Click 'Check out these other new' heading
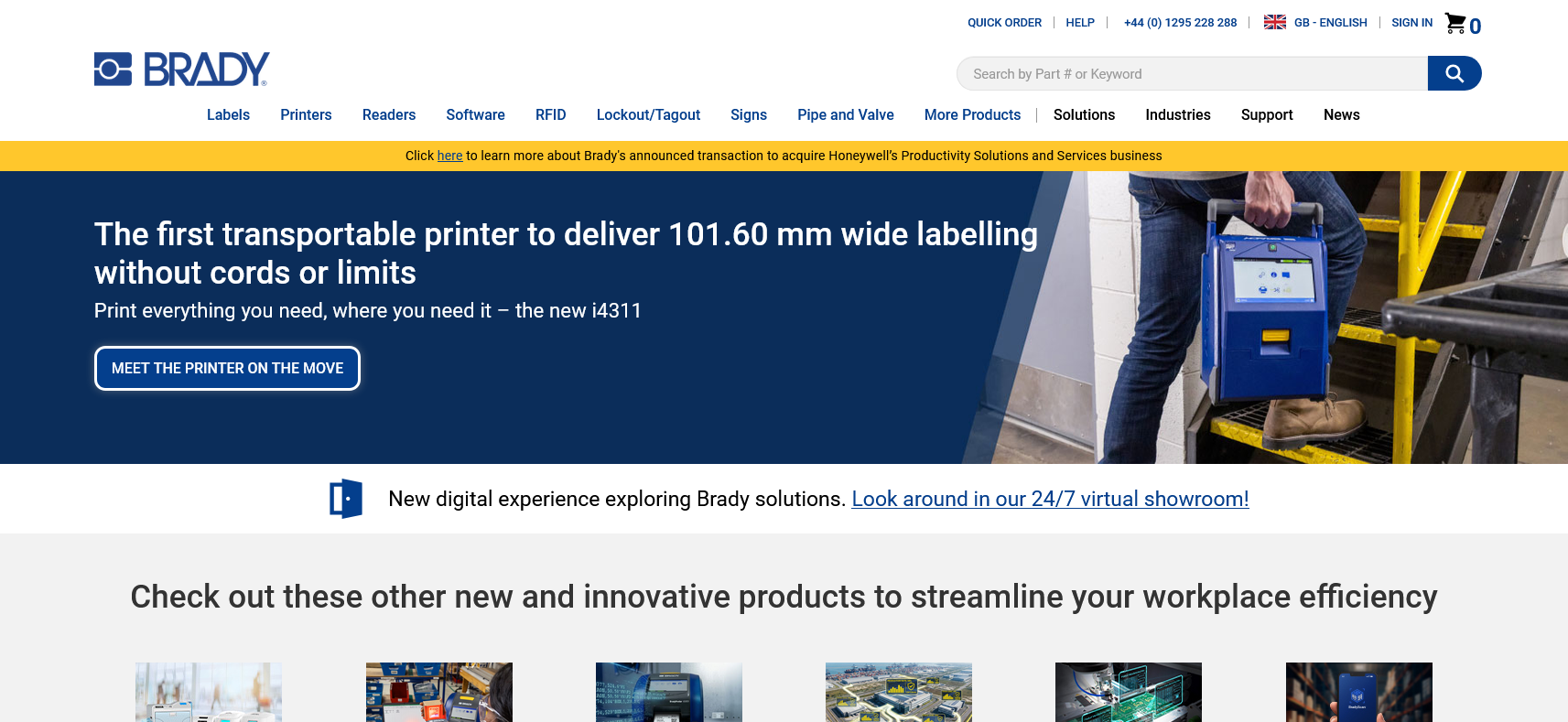1568x722 pixels. pyautogui.click(x=784, y=597)
